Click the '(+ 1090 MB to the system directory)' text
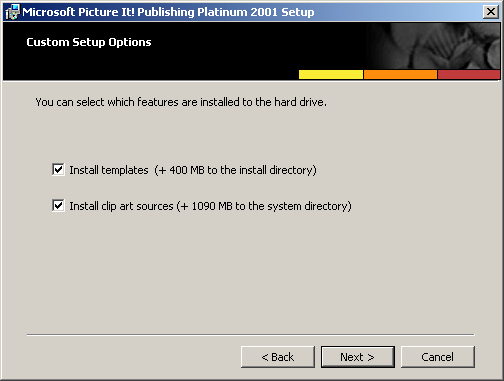Image resolution: width=504 pixels, height=381 pixels. [264, 206]
